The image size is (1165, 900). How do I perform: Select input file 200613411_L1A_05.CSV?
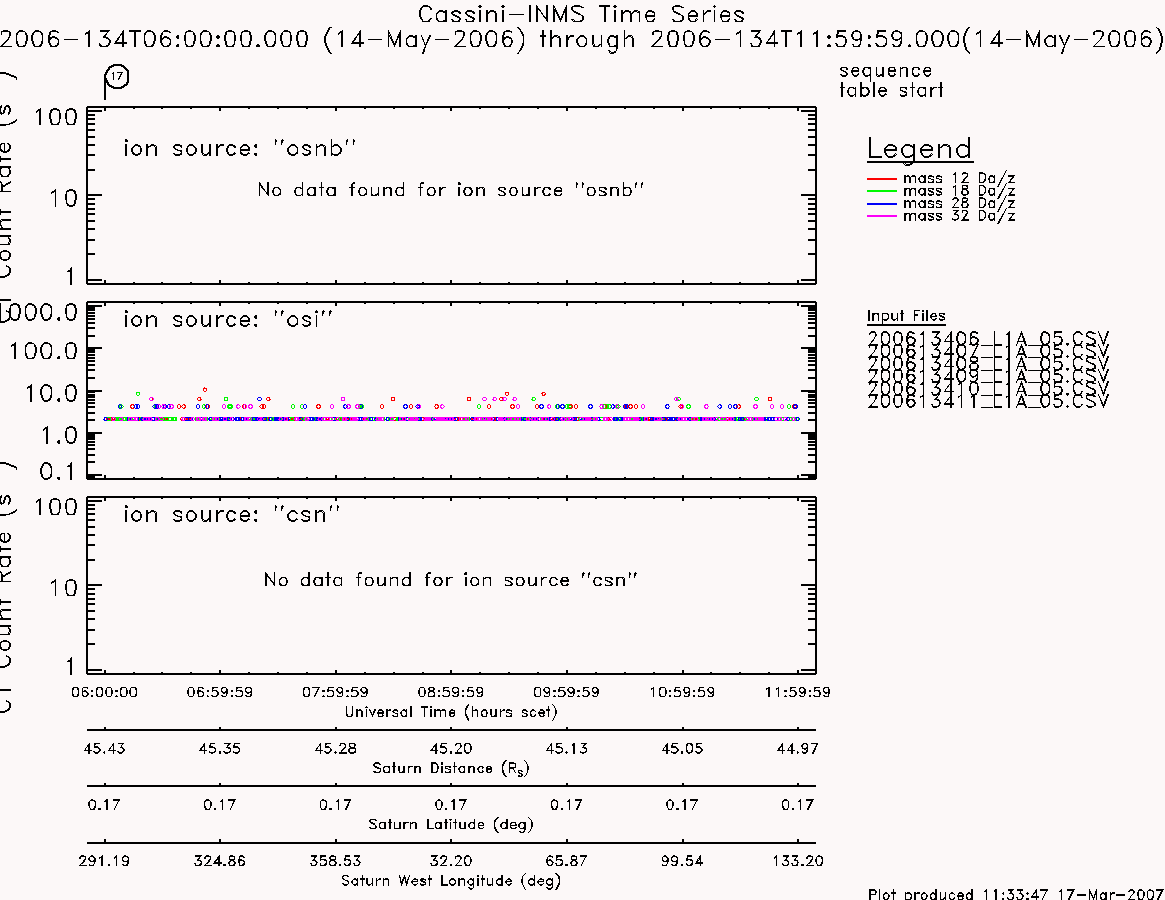[x=987, y=401]
